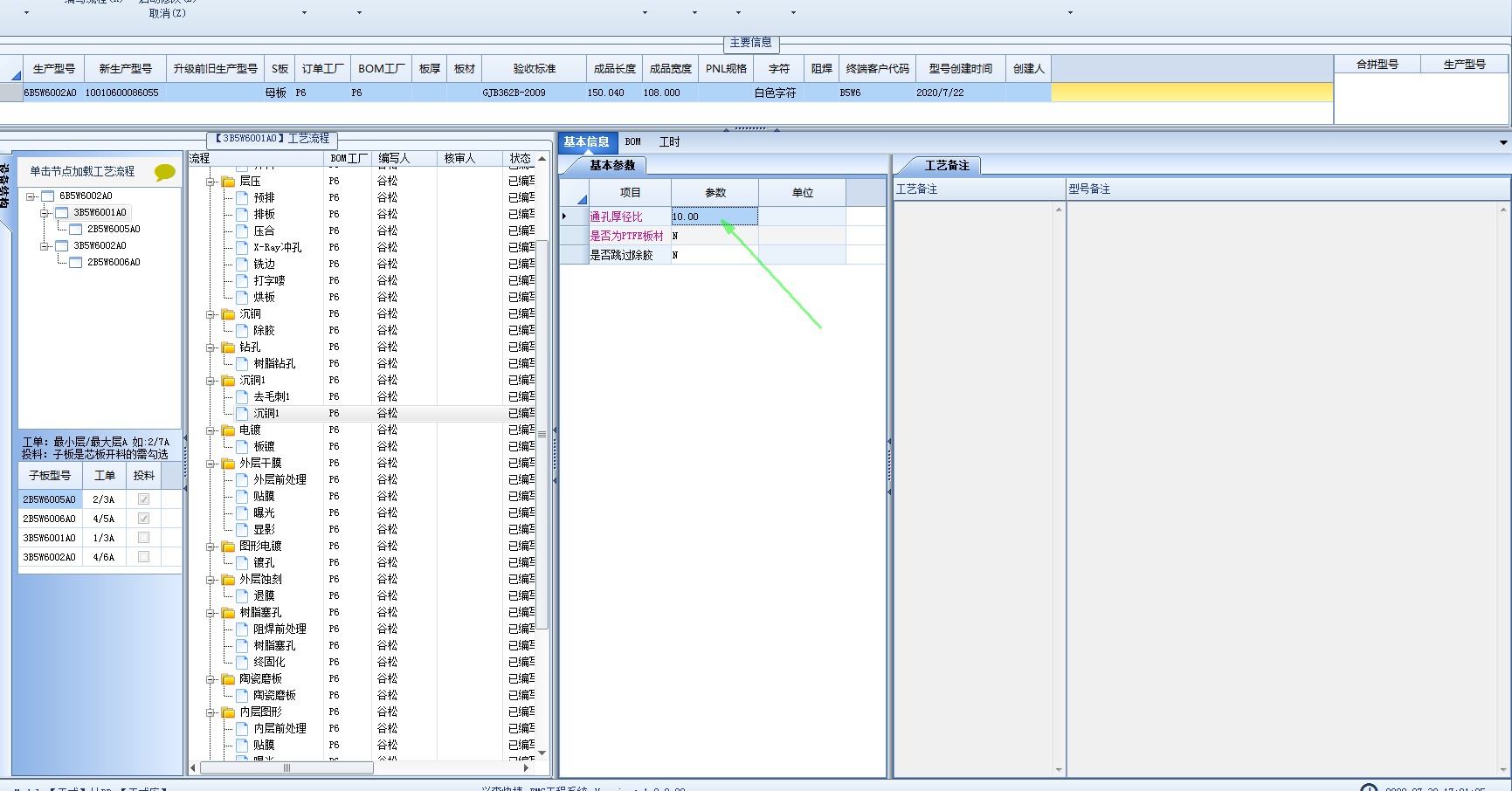Screen dimensions: 1512x791
Task: Toggle 投料 checkbox in 1/3A row
Action: (x=144, y=538)
